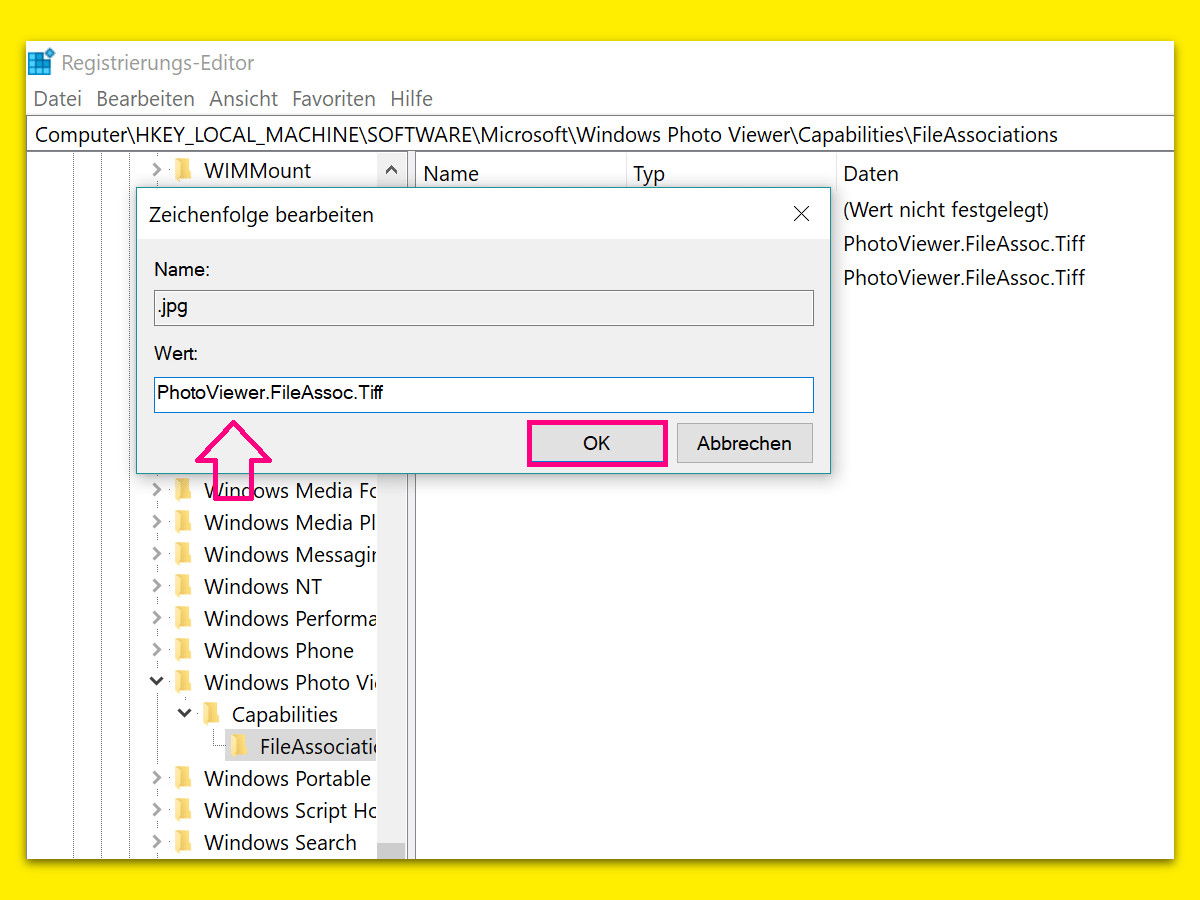Expand the Windows Media Fo key
The image size is (1200, 900).
(x=157, y=490)
